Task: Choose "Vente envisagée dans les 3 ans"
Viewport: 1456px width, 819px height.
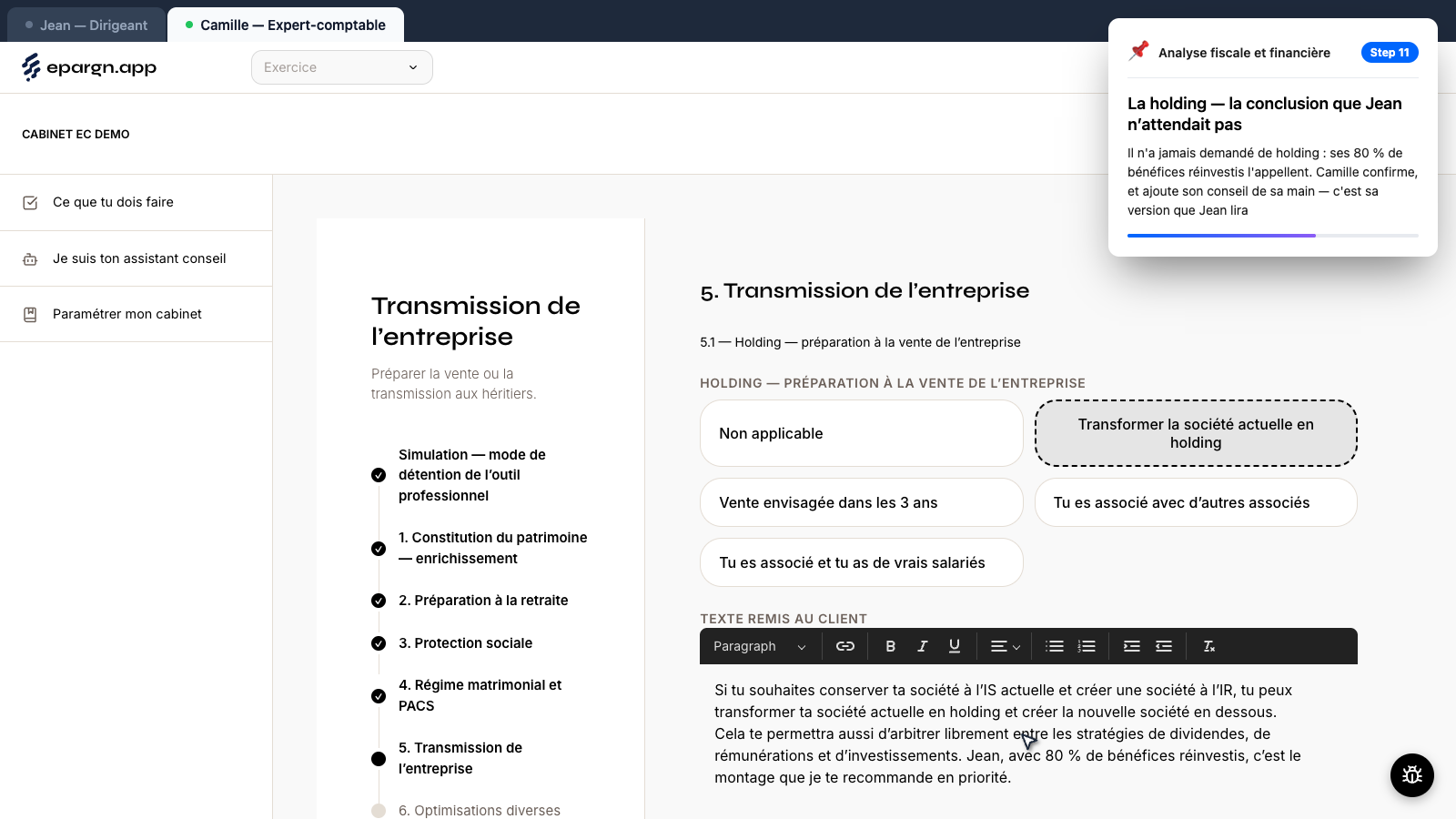Action: [862, 502]
